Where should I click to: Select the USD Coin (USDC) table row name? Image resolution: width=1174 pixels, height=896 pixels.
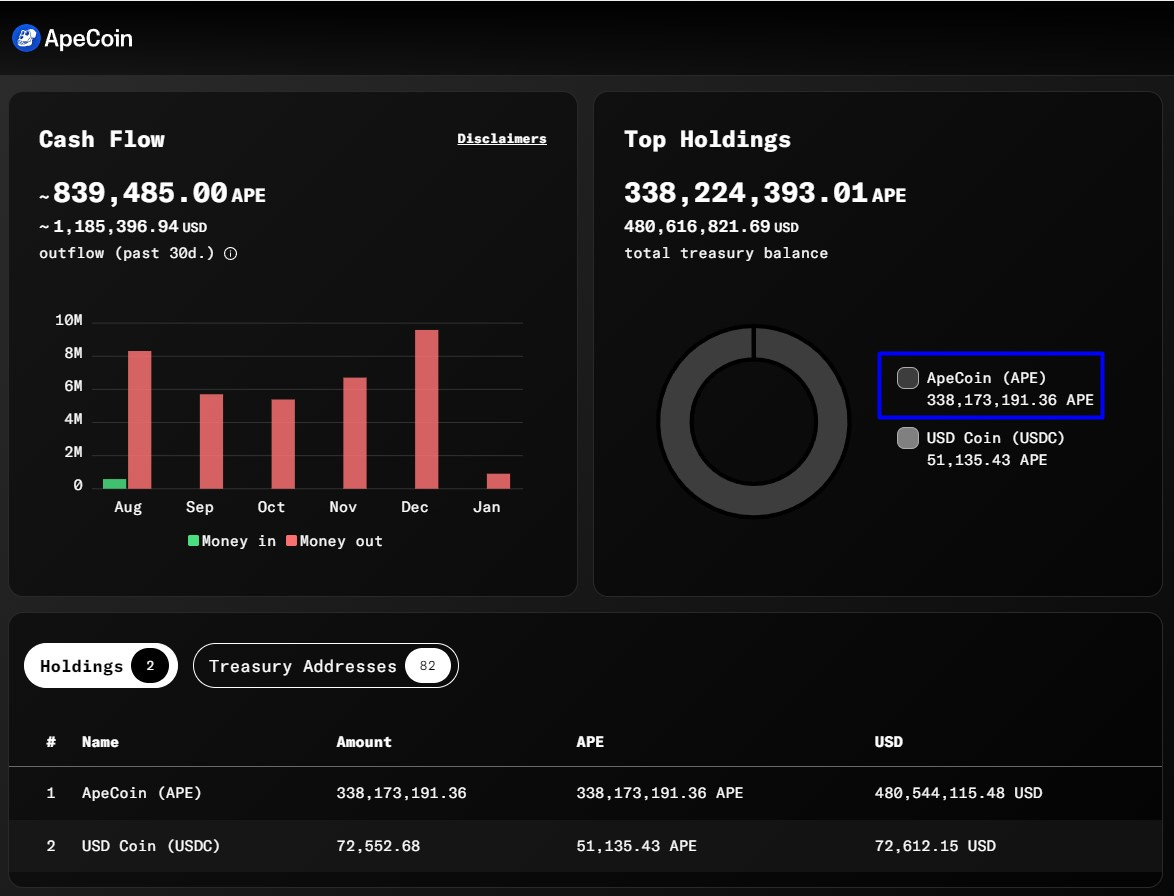click(x=150, y=846)
